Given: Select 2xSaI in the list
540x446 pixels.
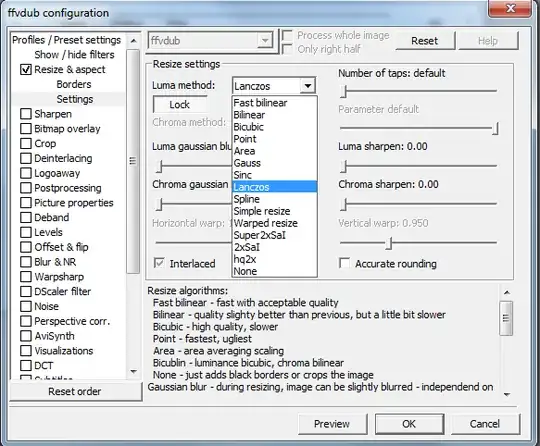Looking at the screenshot, I should (274, 247).
